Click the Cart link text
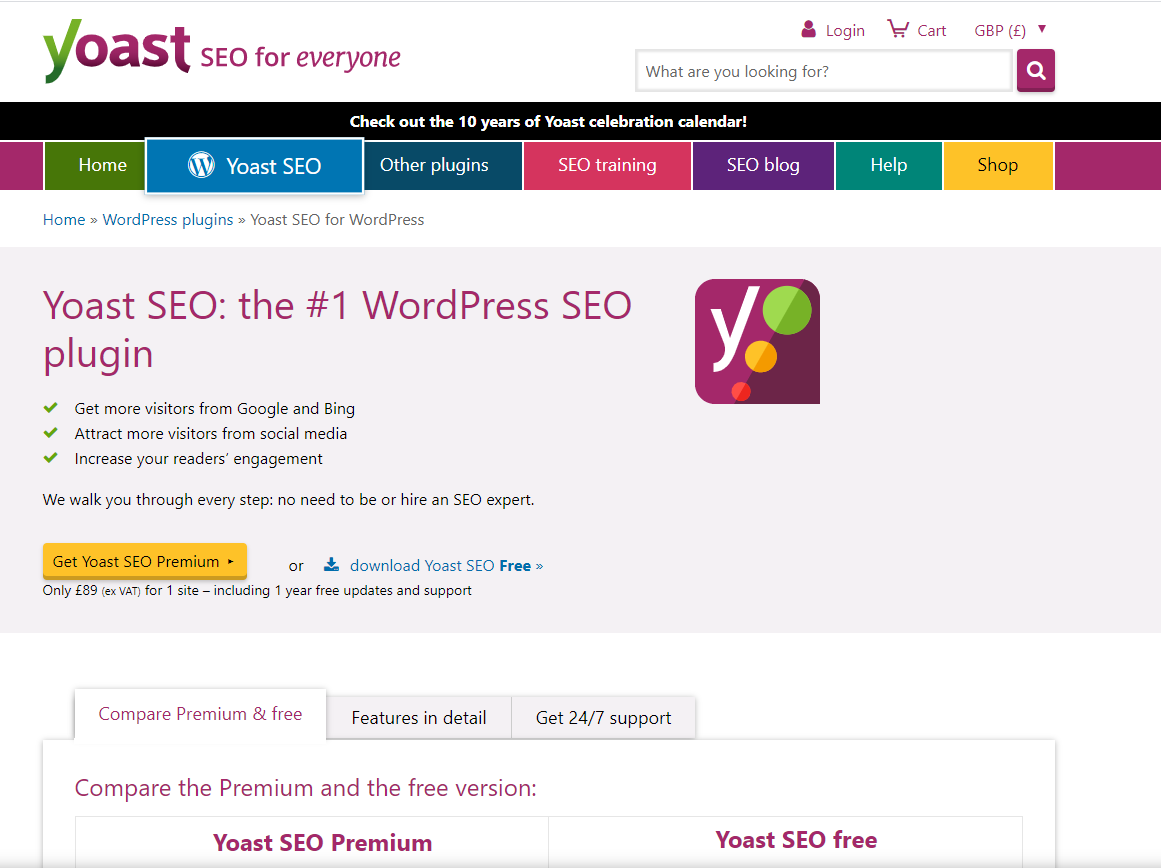Screen dimensions: 1161x868 [x=931, y=30]
